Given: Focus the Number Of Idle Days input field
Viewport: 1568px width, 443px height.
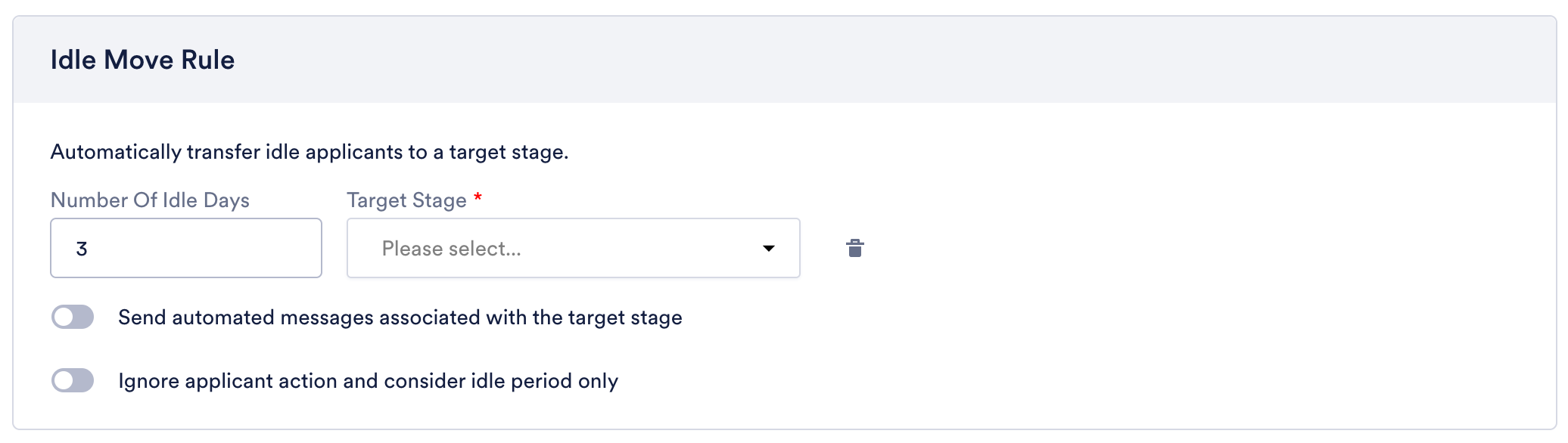Looking at the screenshot, I should [x=186, y=248].
